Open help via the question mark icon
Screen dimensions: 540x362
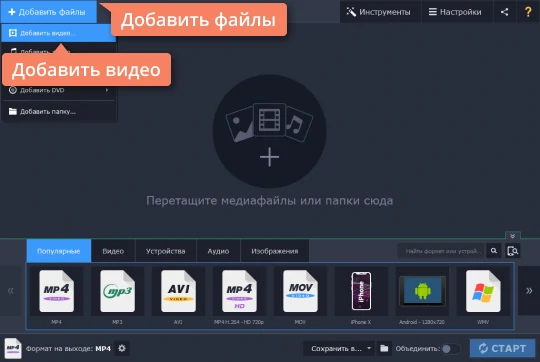pyautogui.click(x=528, y=12)
